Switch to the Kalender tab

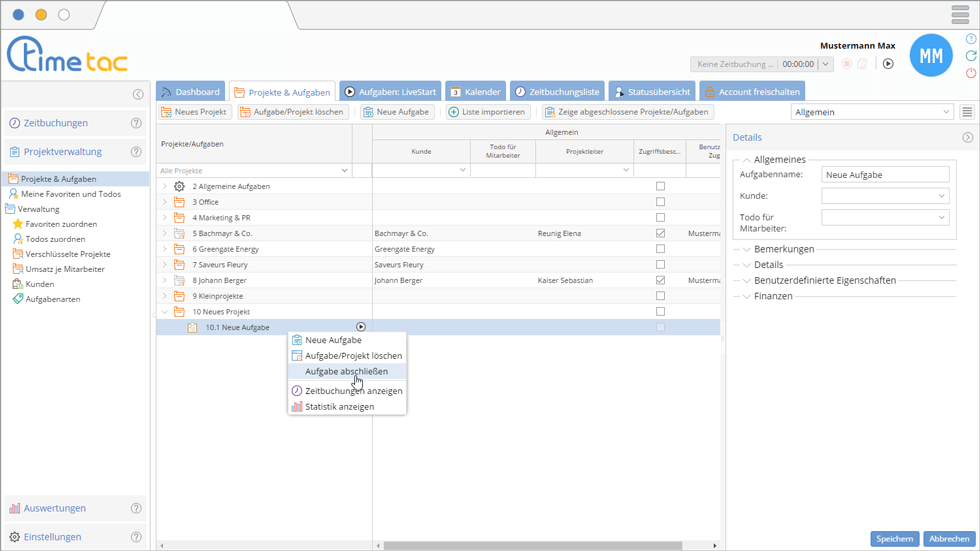click(474, 92)
